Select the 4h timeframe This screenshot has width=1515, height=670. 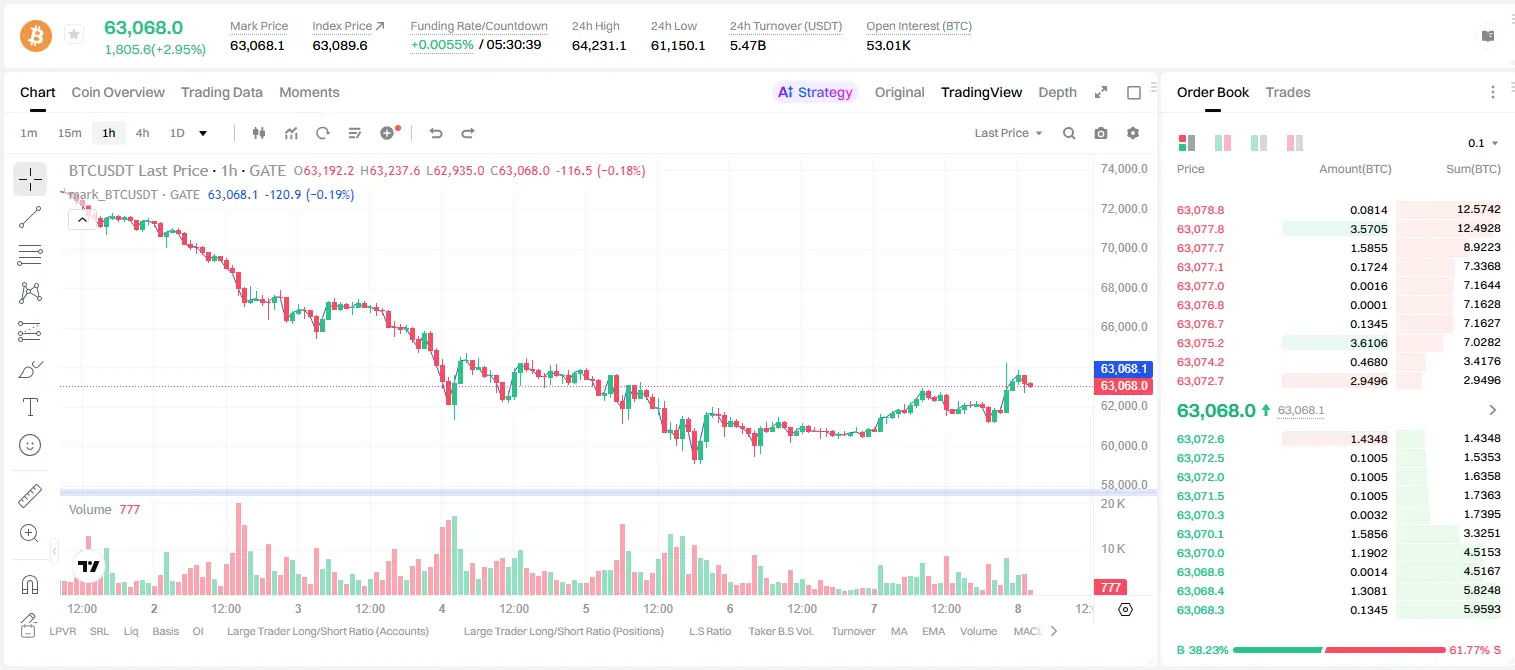tap(143, 133)
